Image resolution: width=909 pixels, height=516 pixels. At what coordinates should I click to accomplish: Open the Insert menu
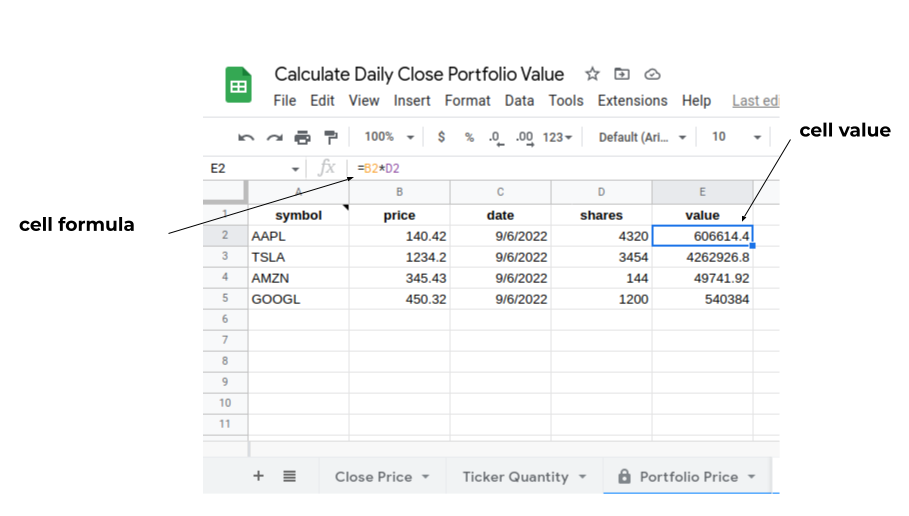[412, 101]
